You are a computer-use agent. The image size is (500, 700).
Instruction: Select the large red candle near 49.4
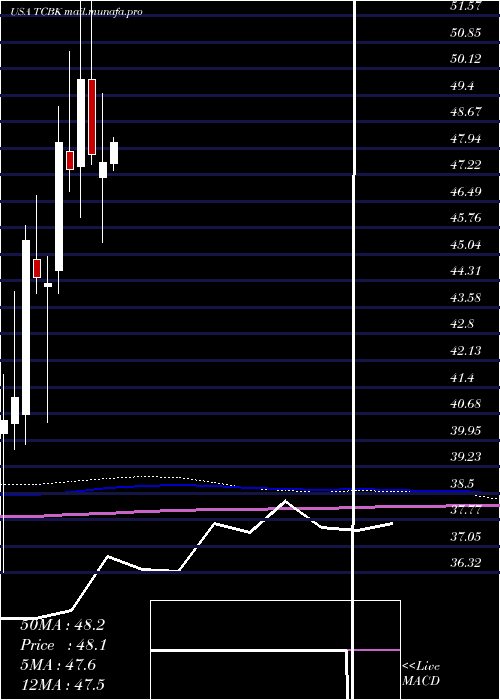[92, 117]
